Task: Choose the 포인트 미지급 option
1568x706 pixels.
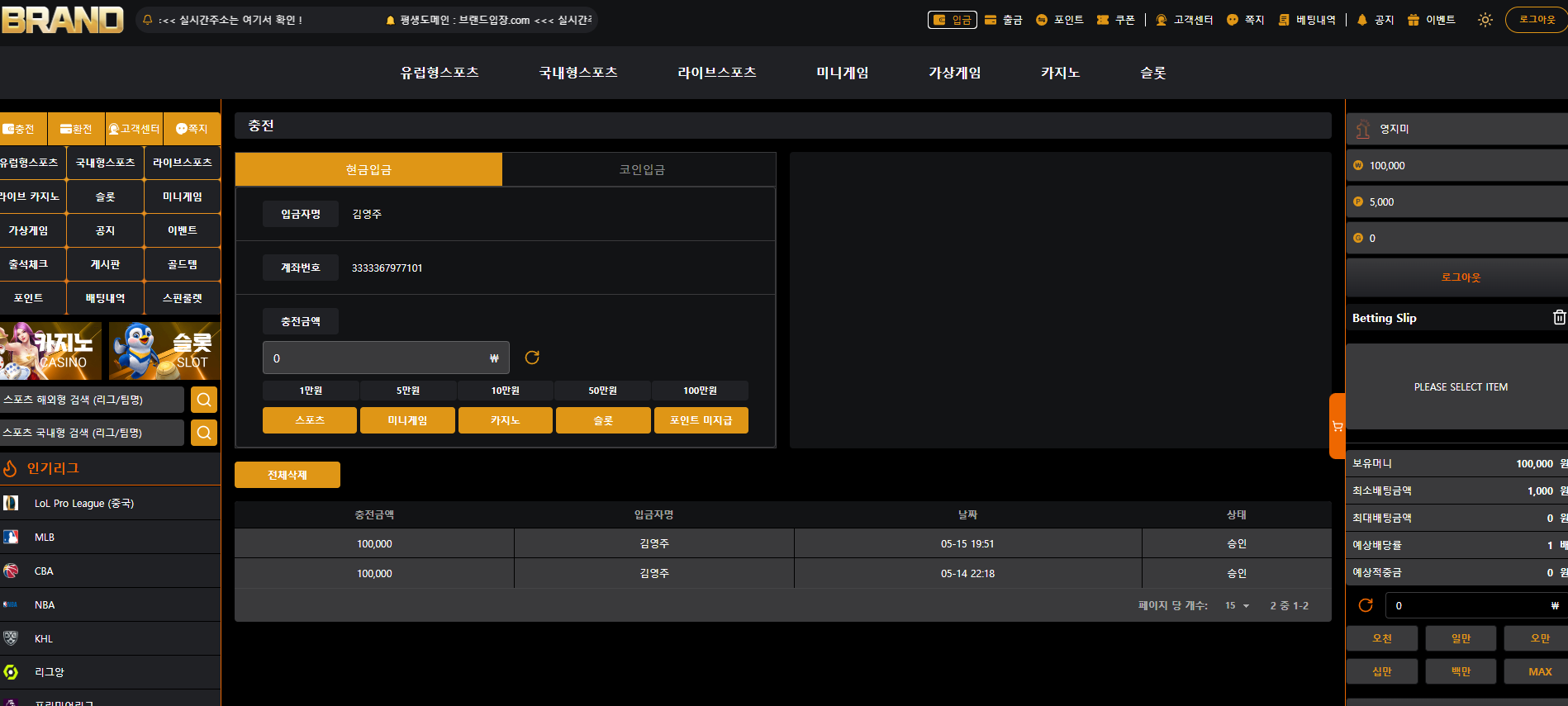Action: [701, 420]
